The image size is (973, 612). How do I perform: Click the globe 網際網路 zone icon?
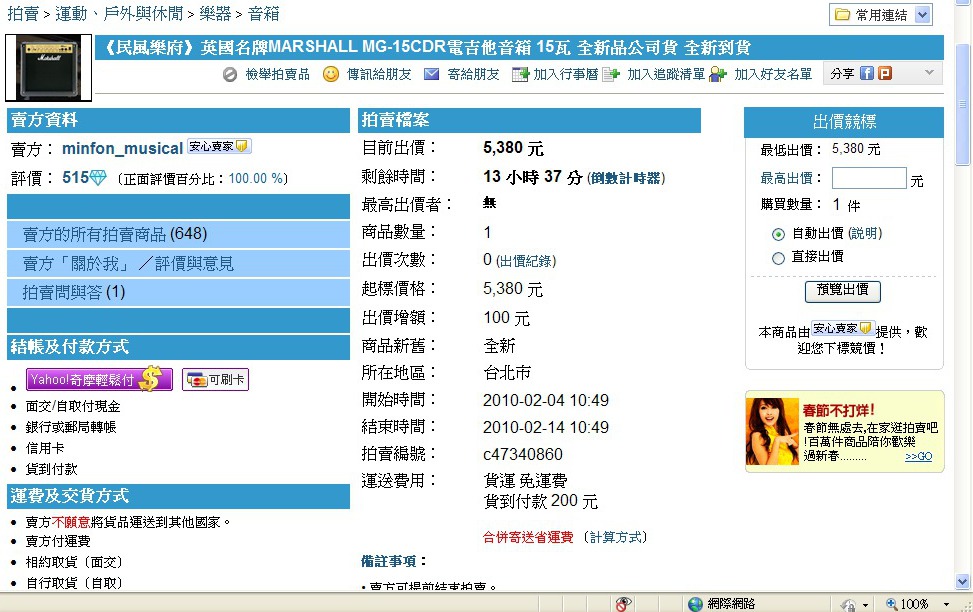[x=696, y=604]
